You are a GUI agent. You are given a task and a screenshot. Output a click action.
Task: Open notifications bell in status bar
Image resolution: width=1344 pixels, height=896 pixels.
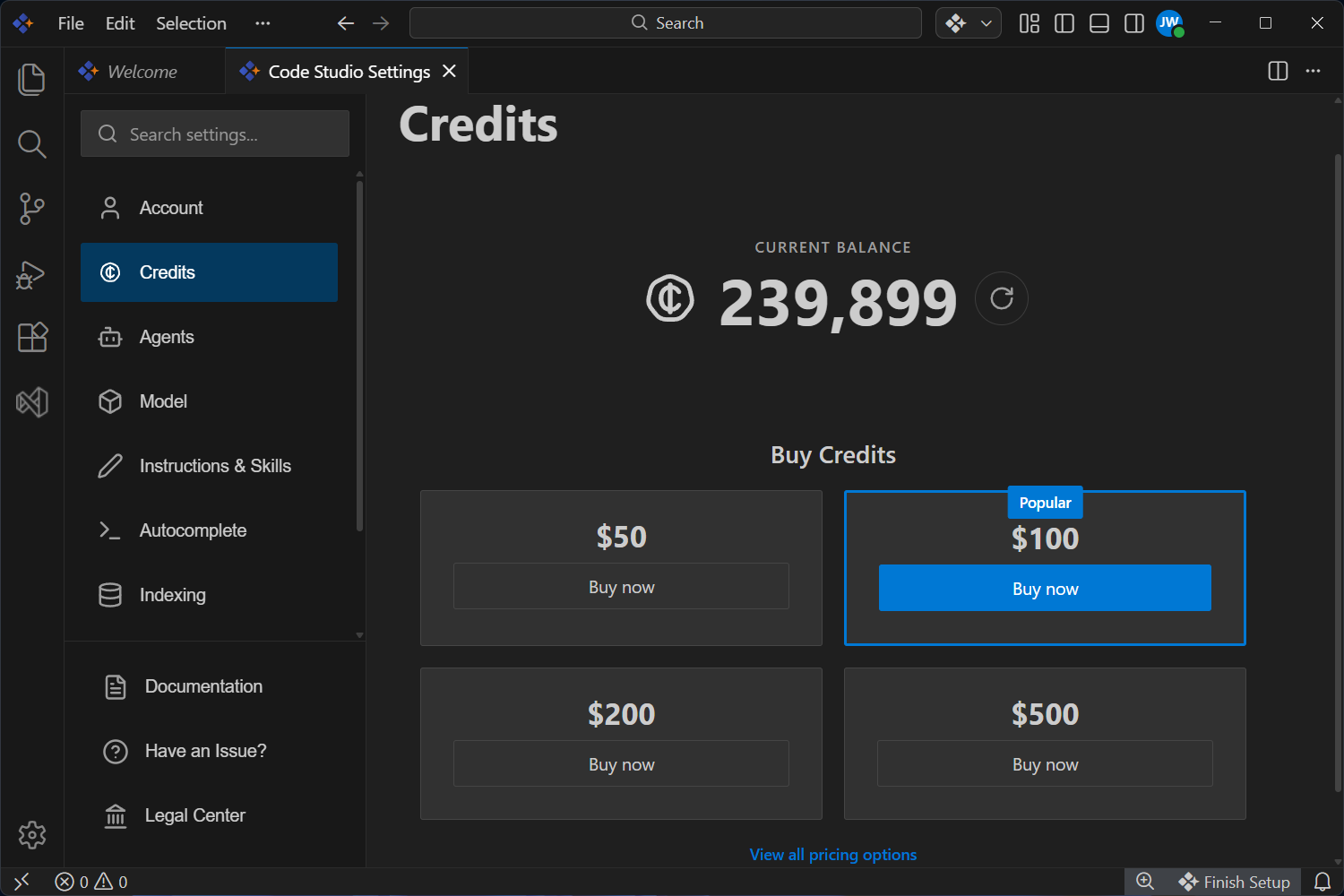(1322, 882)
